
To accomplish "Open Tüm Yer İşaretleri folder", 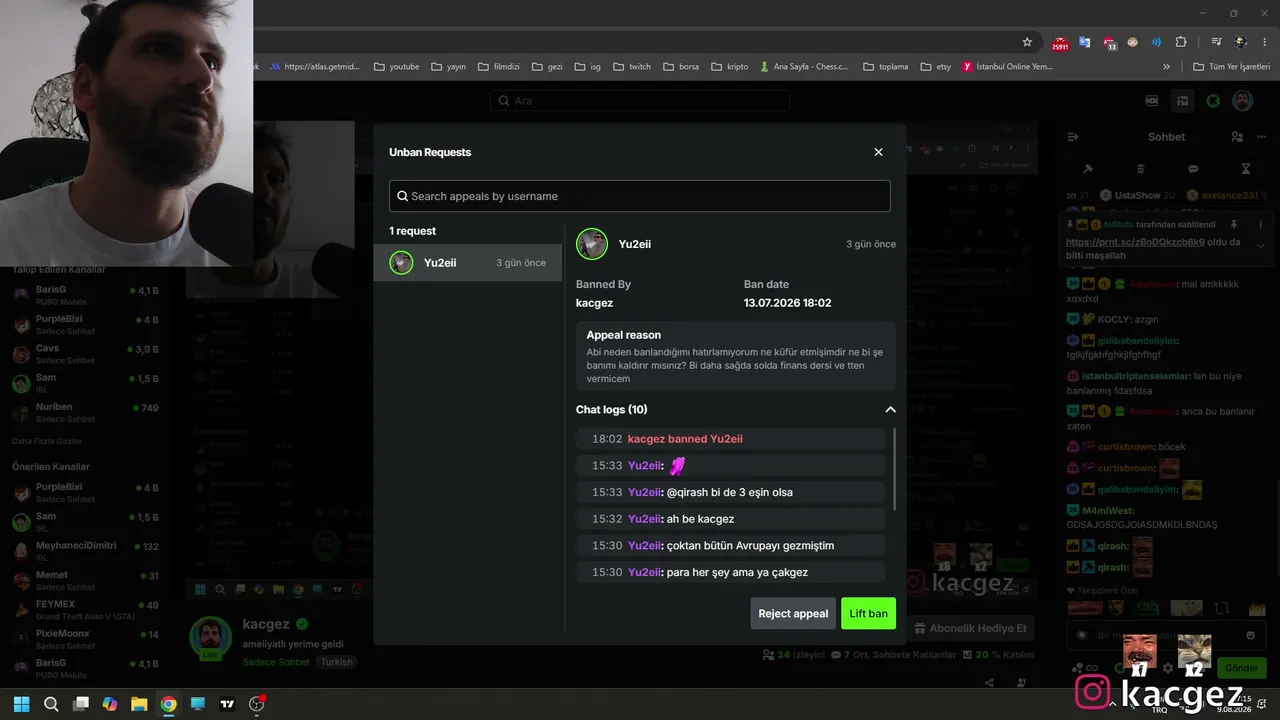I will coord(1232,67).
